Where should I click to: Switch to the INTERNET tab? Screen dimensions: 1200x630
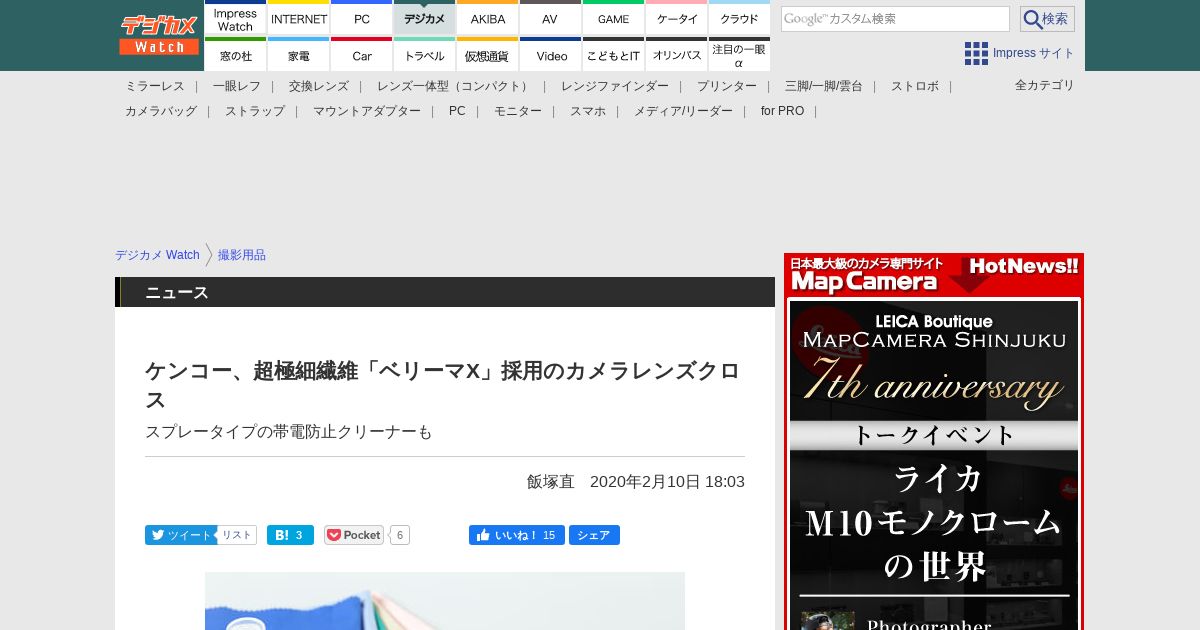(299, 18)
